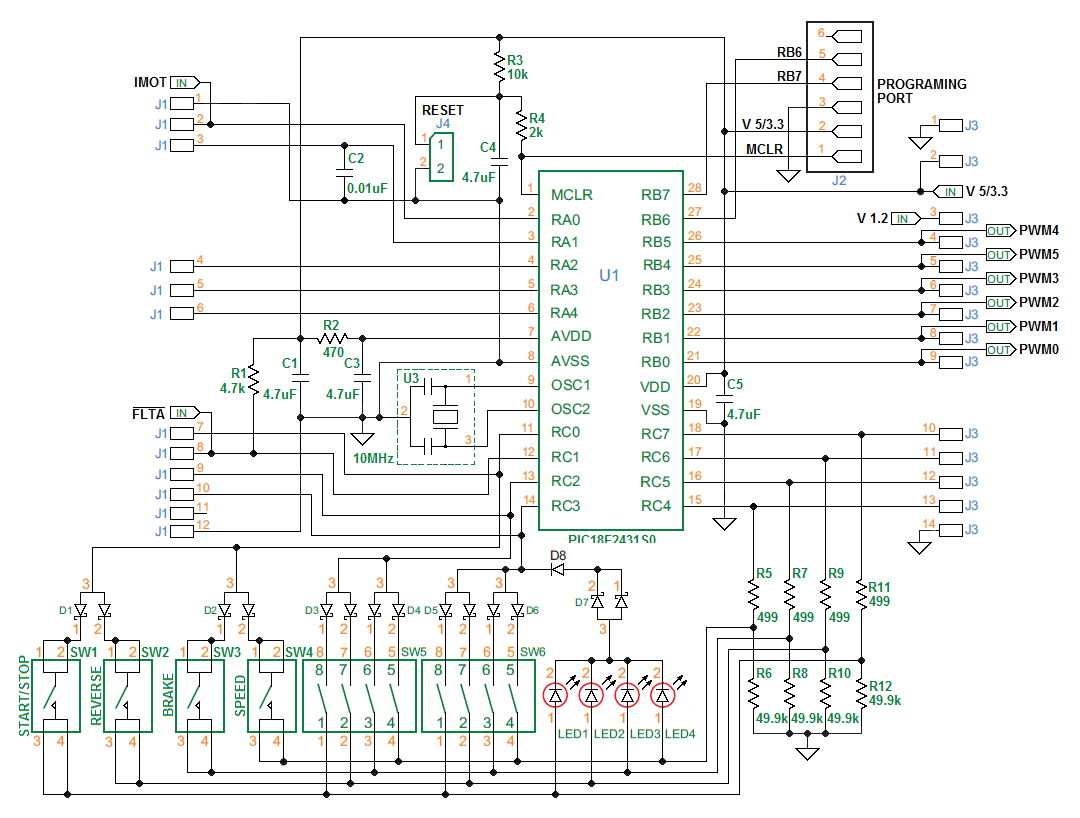Select the U1 label on the PIC chip

[x=609, y=274]
